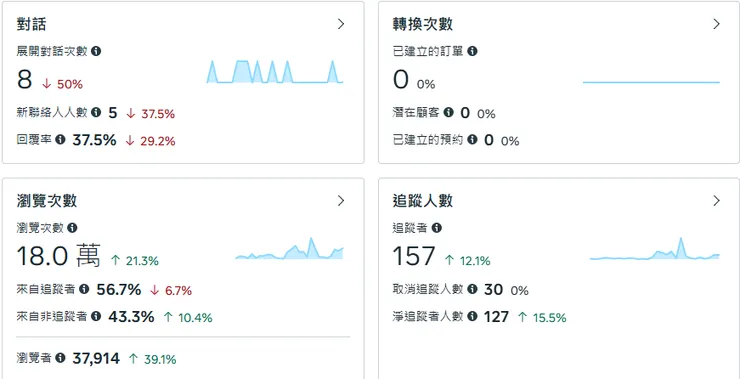Click info icon next to 已建立的訂單

point(472,51)
